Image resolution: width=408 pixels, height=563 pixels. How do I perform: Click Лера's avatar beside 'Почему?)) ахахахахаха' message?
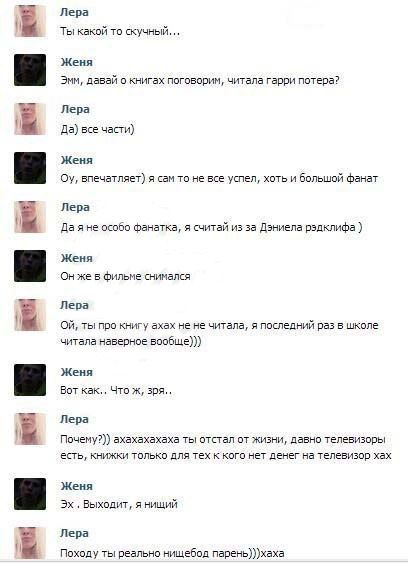30,429
